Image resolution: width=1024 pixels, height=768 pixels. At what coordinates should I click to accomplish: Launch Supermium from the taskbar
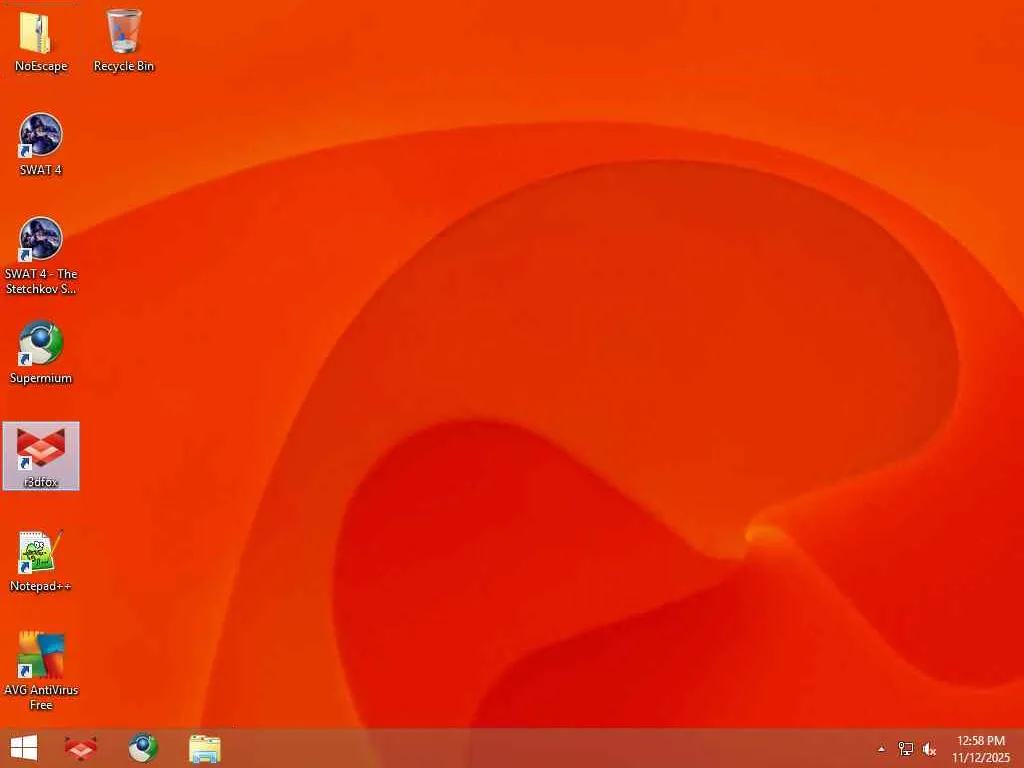pos(143,748)
